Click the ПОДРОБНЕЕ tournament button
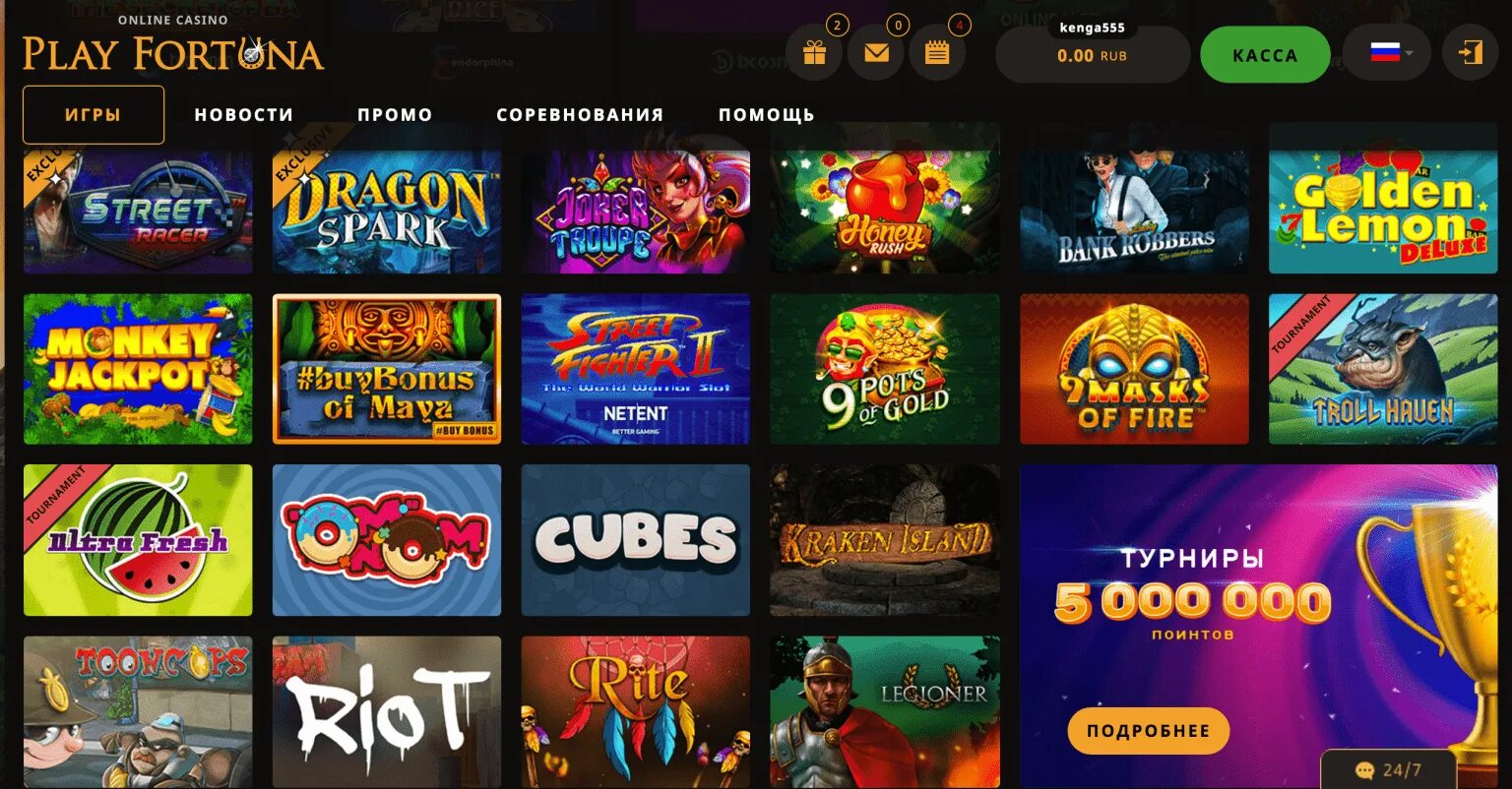Viewport: 1512px width, 789px height. (1149, 731)
